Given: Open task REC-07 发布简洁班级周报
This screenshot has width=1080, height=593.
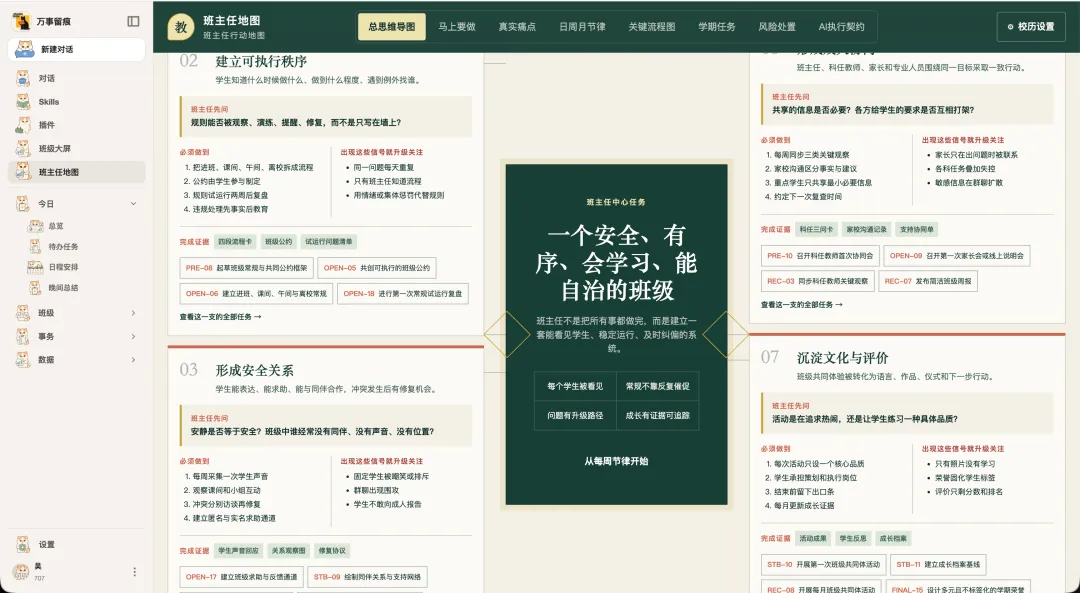Looking at the screenshot, I should [x=928, y=281].
